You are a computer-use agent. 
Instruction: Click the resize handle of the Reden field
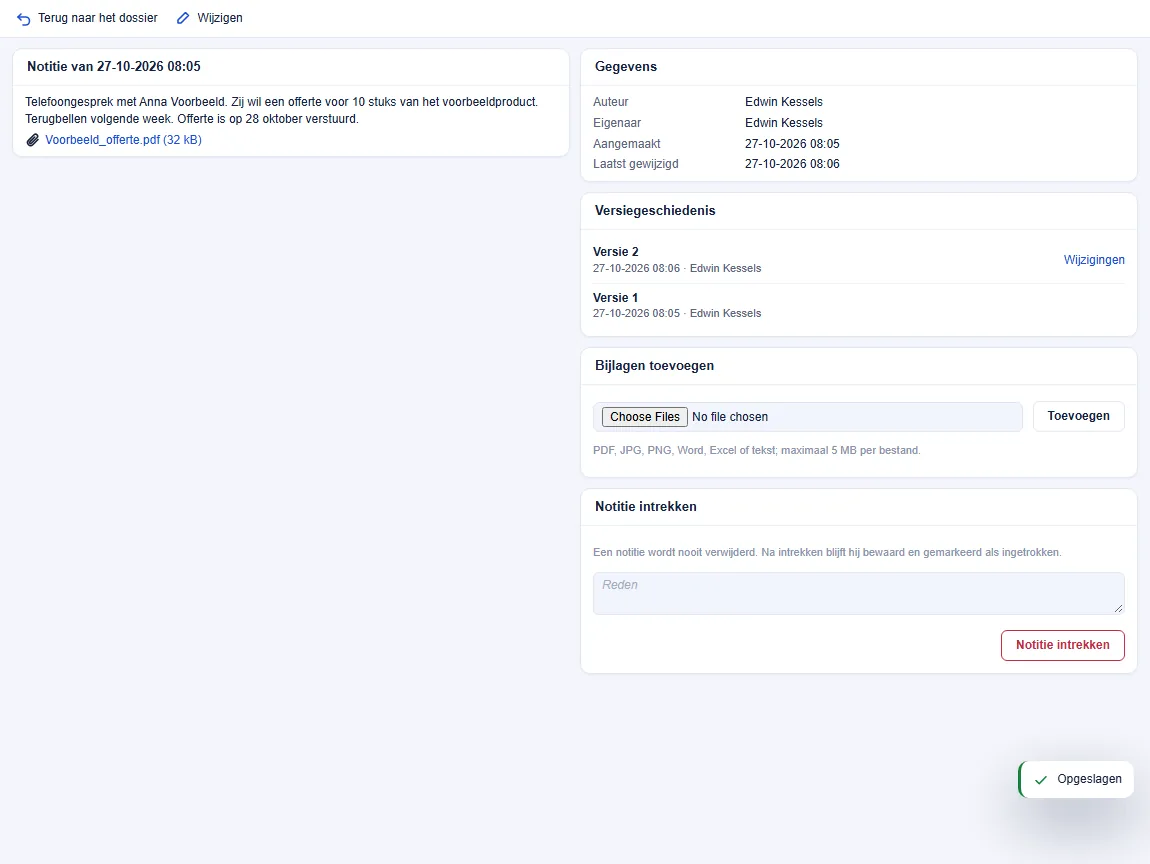pos(1118,608)
